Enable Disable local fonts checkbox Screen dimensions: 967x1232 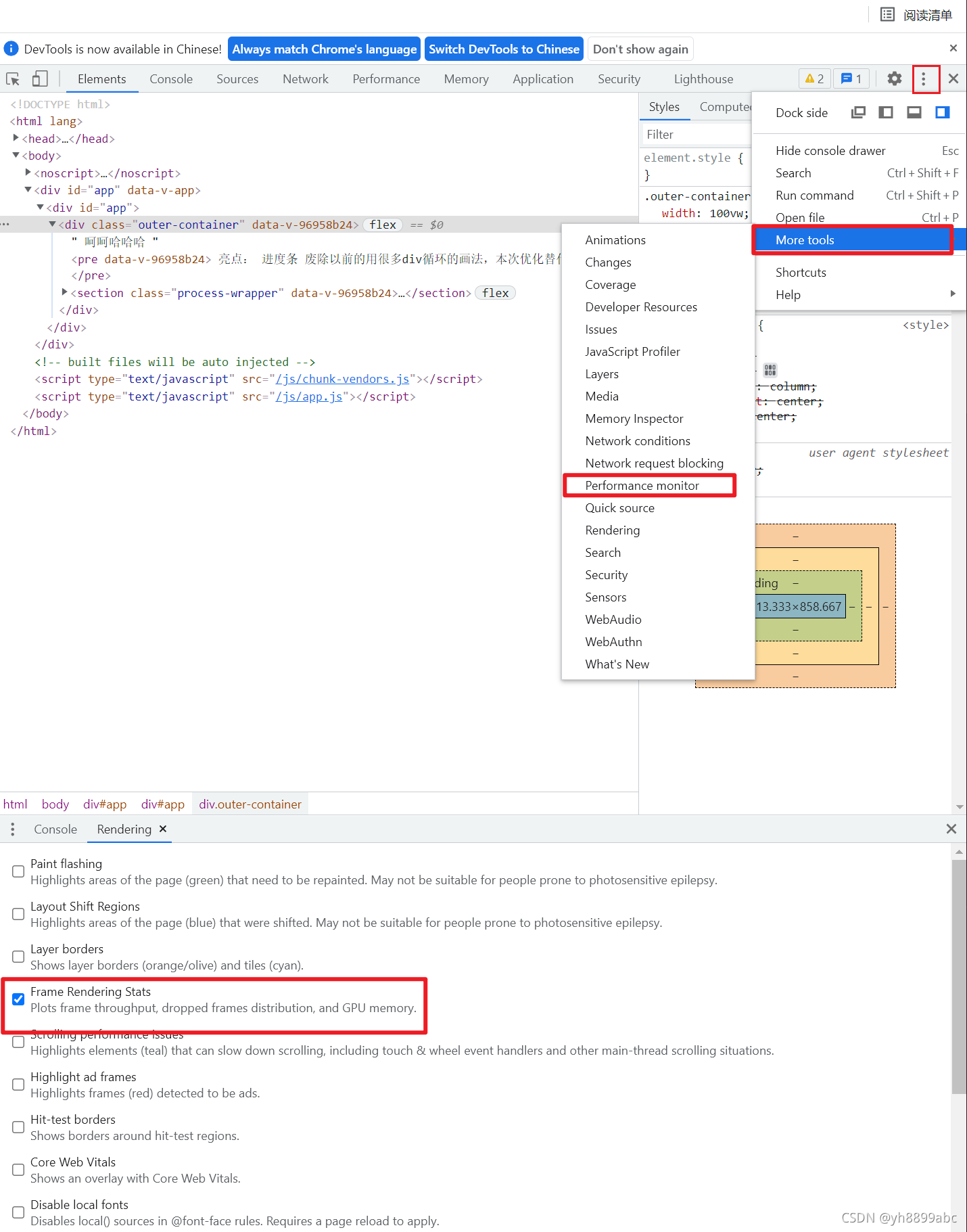point(18,1212)
